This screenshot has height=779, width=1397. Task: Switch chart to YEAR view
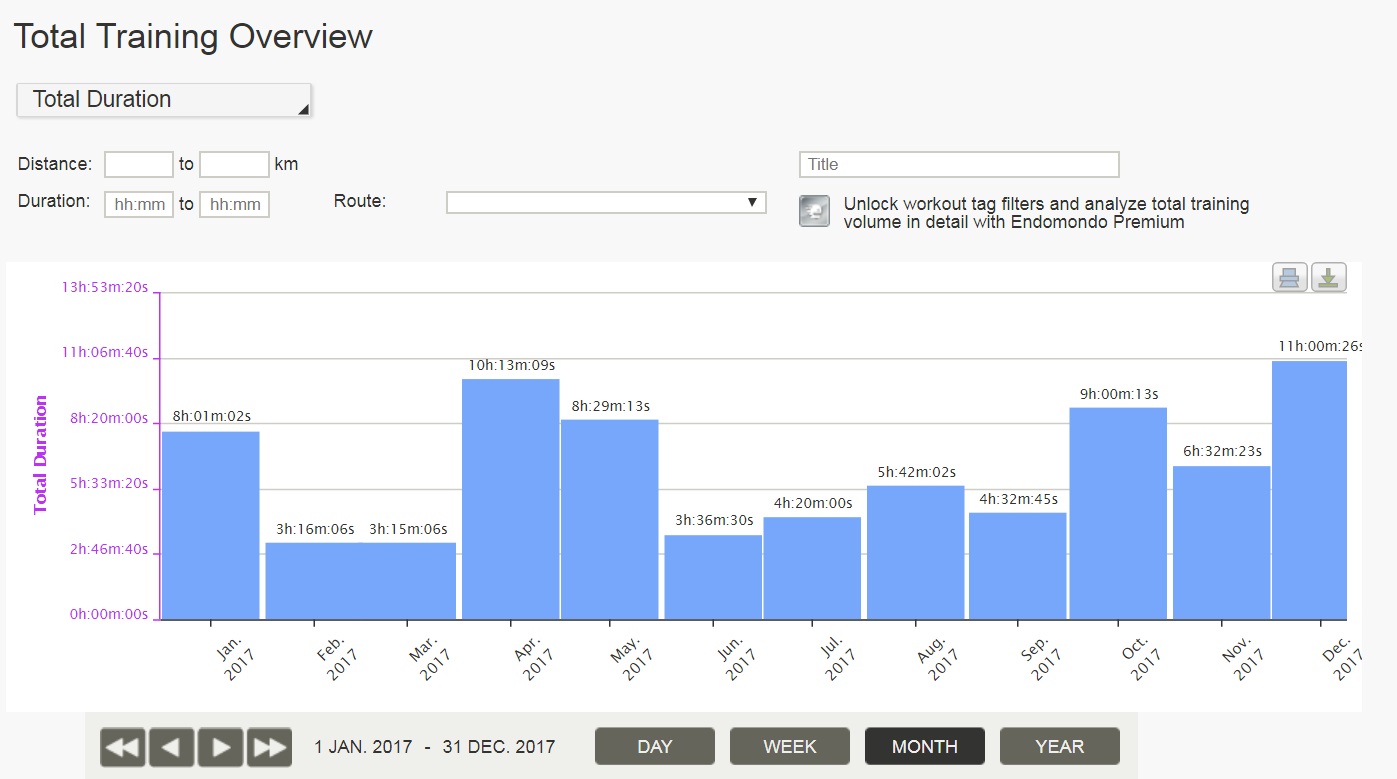(x=1060, y=746)
